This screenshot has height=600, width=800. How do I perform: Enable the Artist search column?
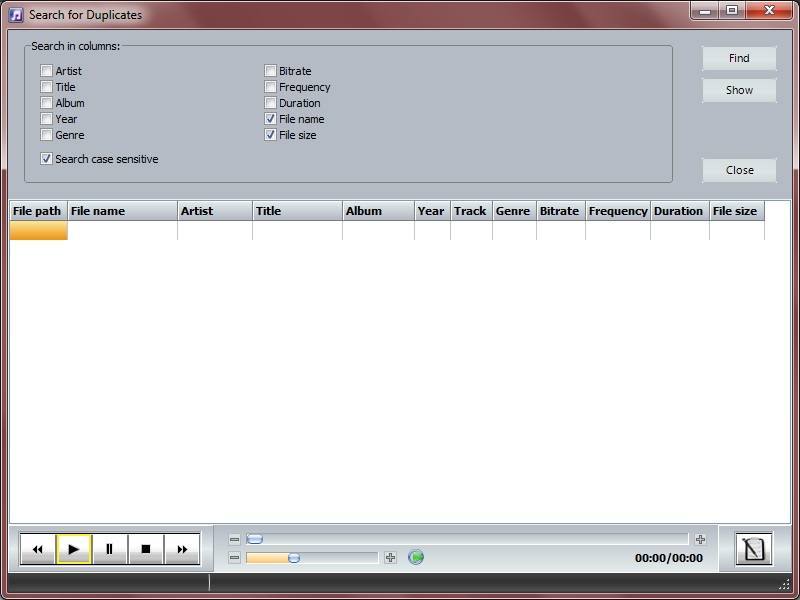click(x=46, y=71)
